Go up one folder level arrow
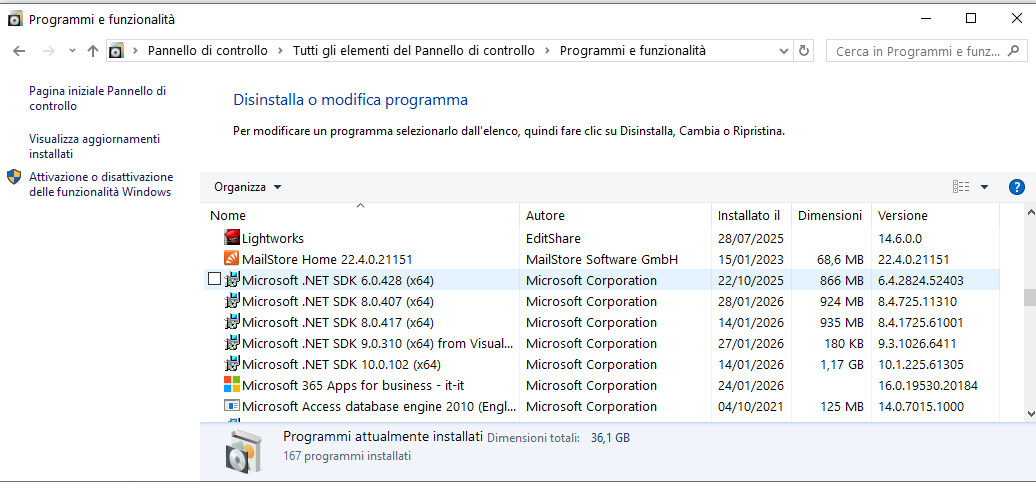 coord(93,51)
